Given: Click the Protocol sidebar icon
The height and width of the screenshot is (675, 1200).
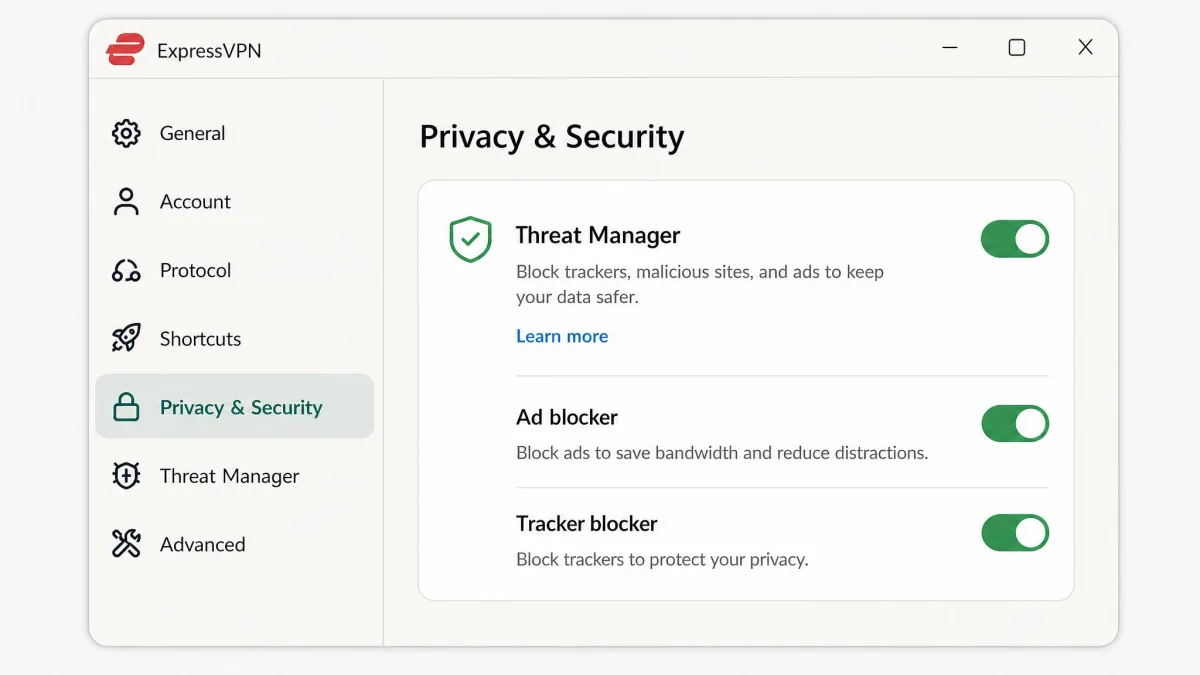Looking at the screenshot, I should [126, 271].
